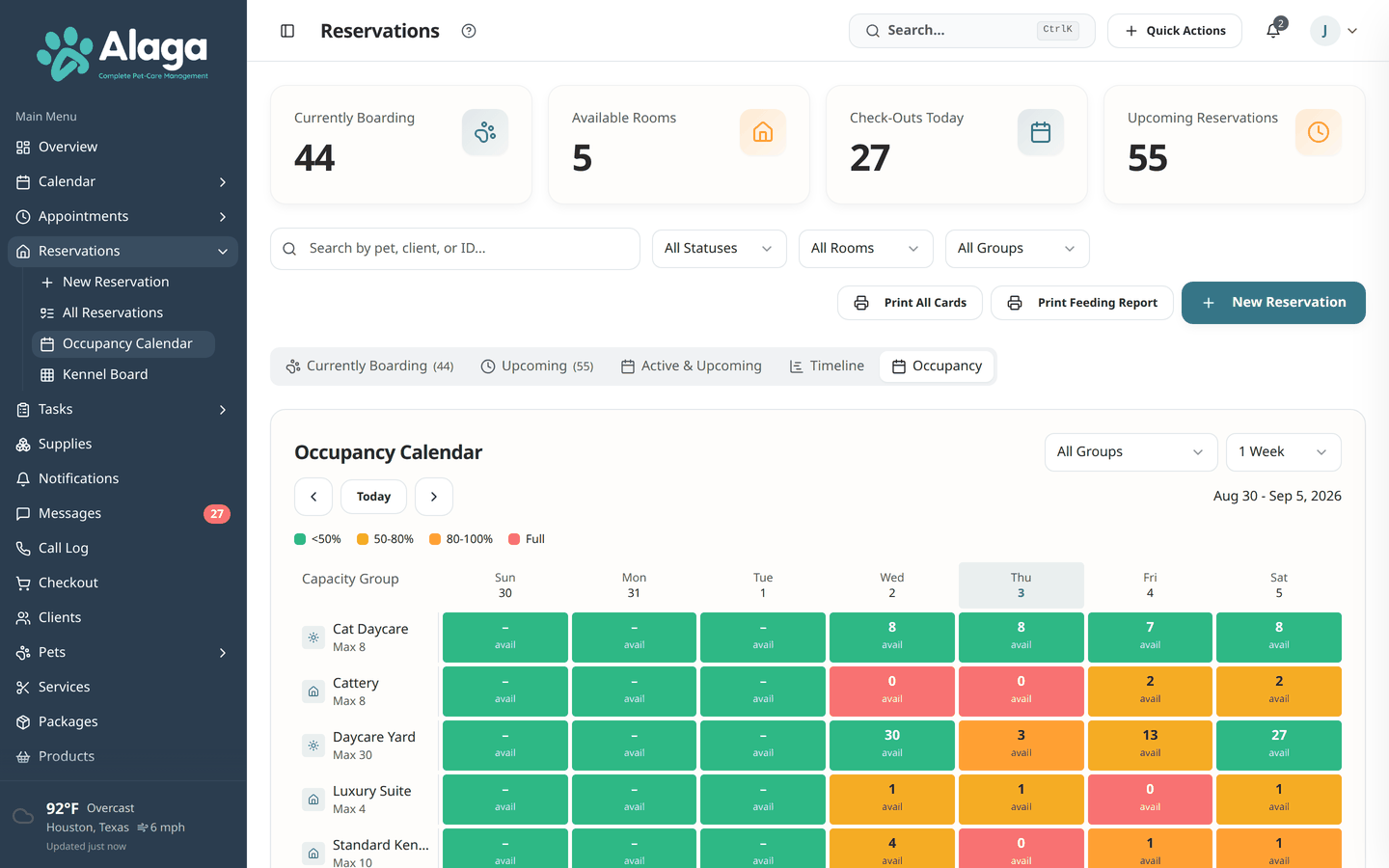Click the Cat Daycare row sun icon

(x=313, y=637)
